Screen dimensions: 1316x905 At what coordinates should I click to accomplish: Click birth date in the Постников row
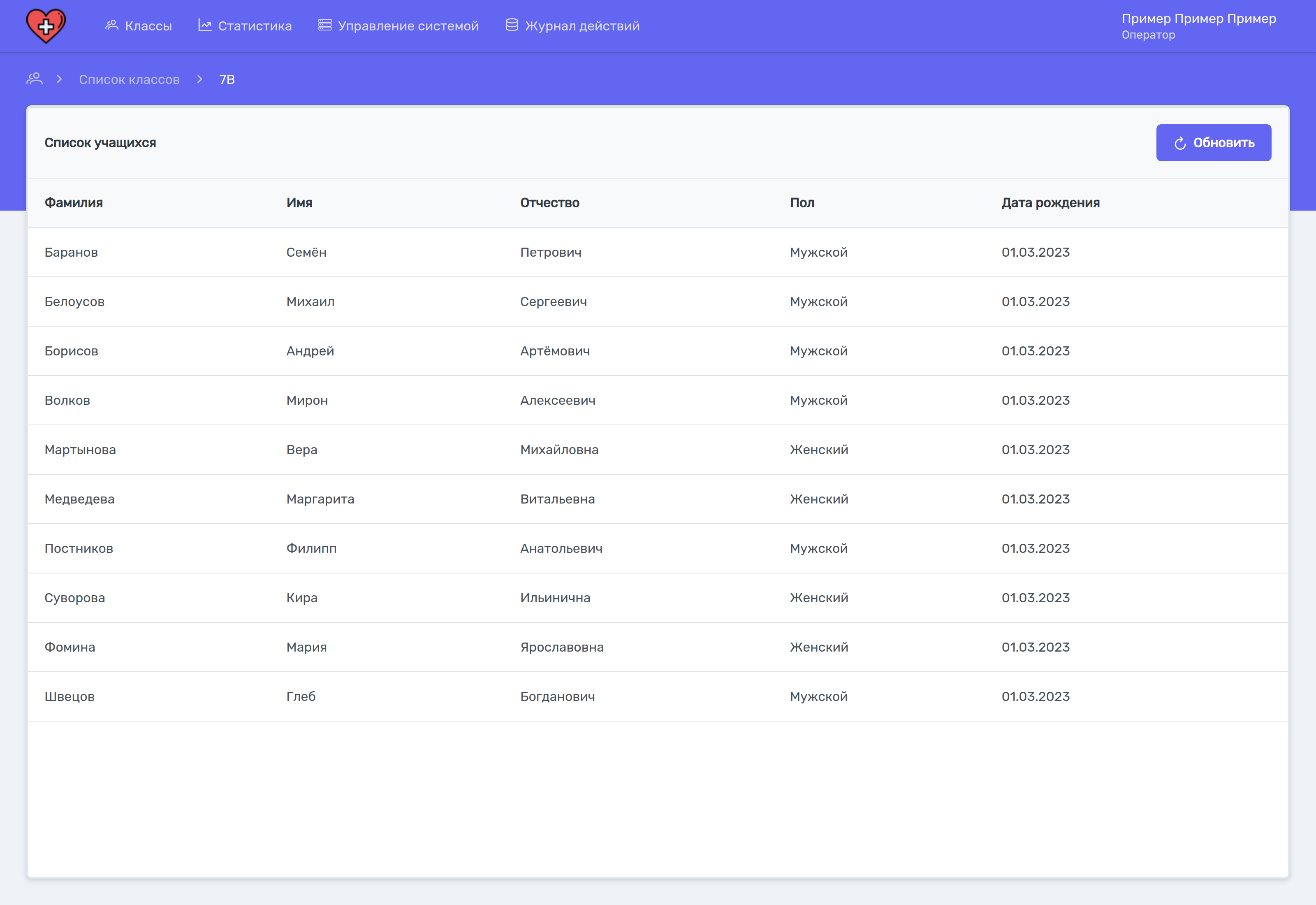1036,548
